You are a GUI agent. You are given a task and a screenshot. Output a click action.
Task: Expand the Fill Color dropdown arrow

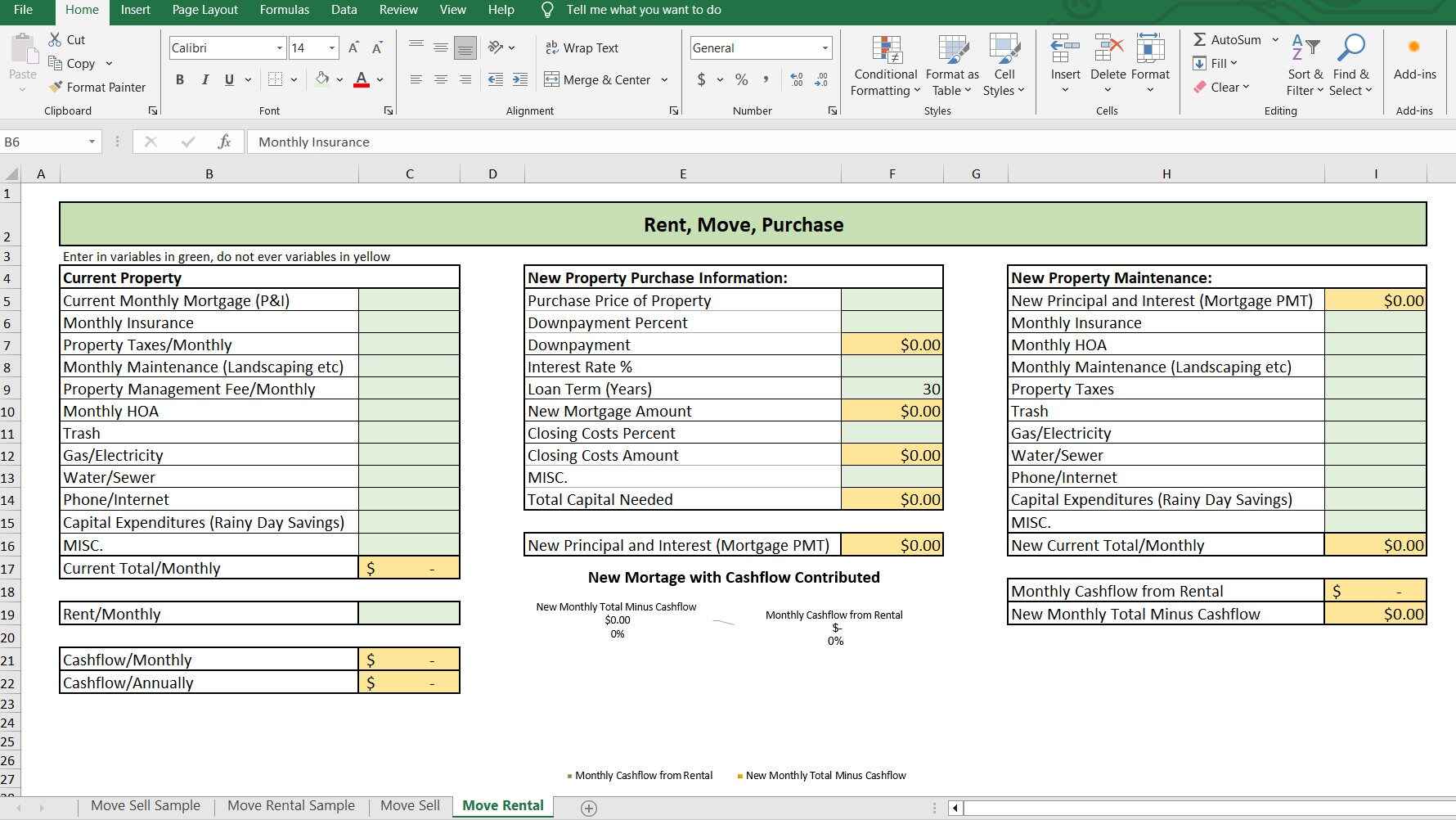(338, 79)
